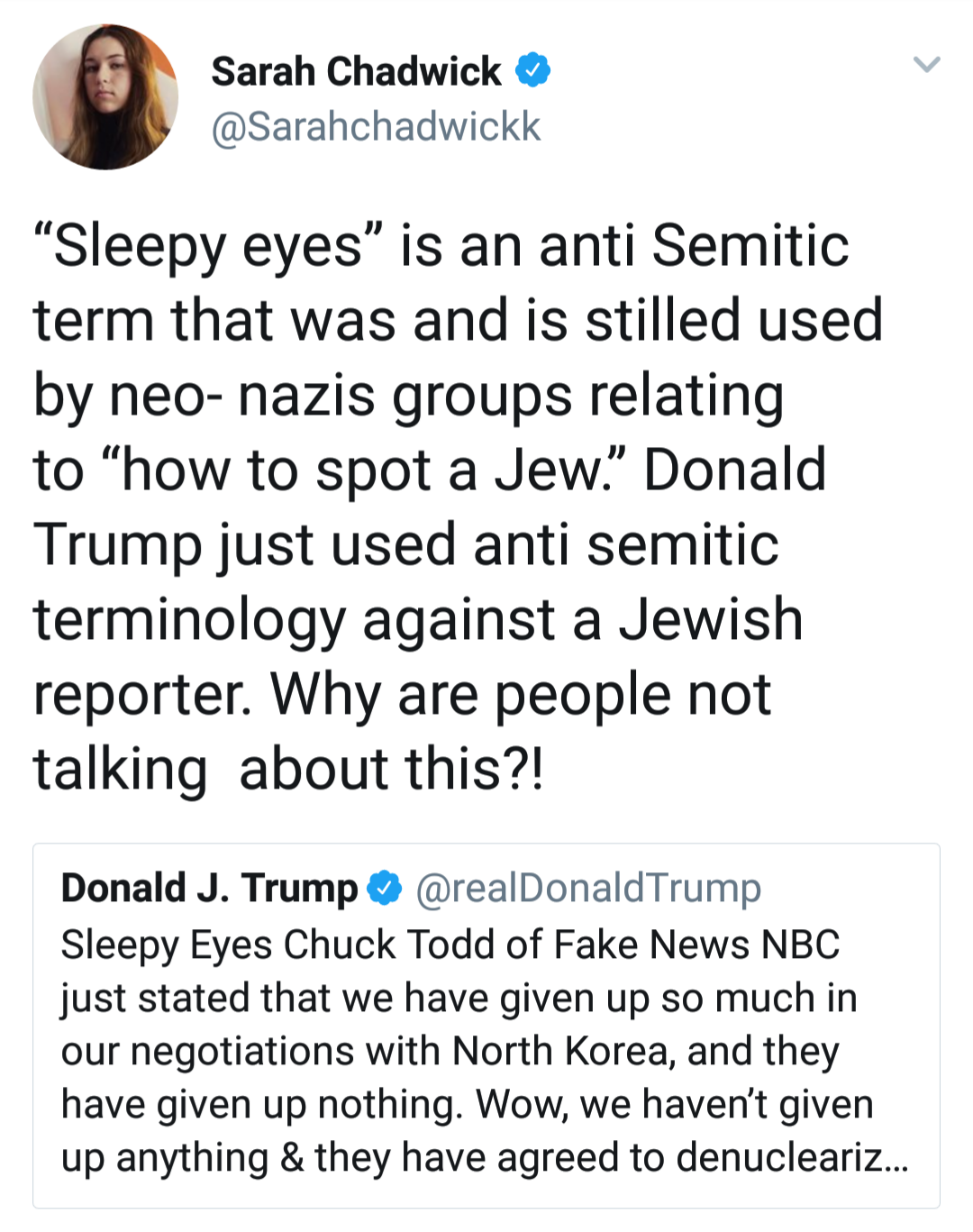Click the line "terminology against a Jewish"
Screen dimensions: 973x1232
click(418, 620)
